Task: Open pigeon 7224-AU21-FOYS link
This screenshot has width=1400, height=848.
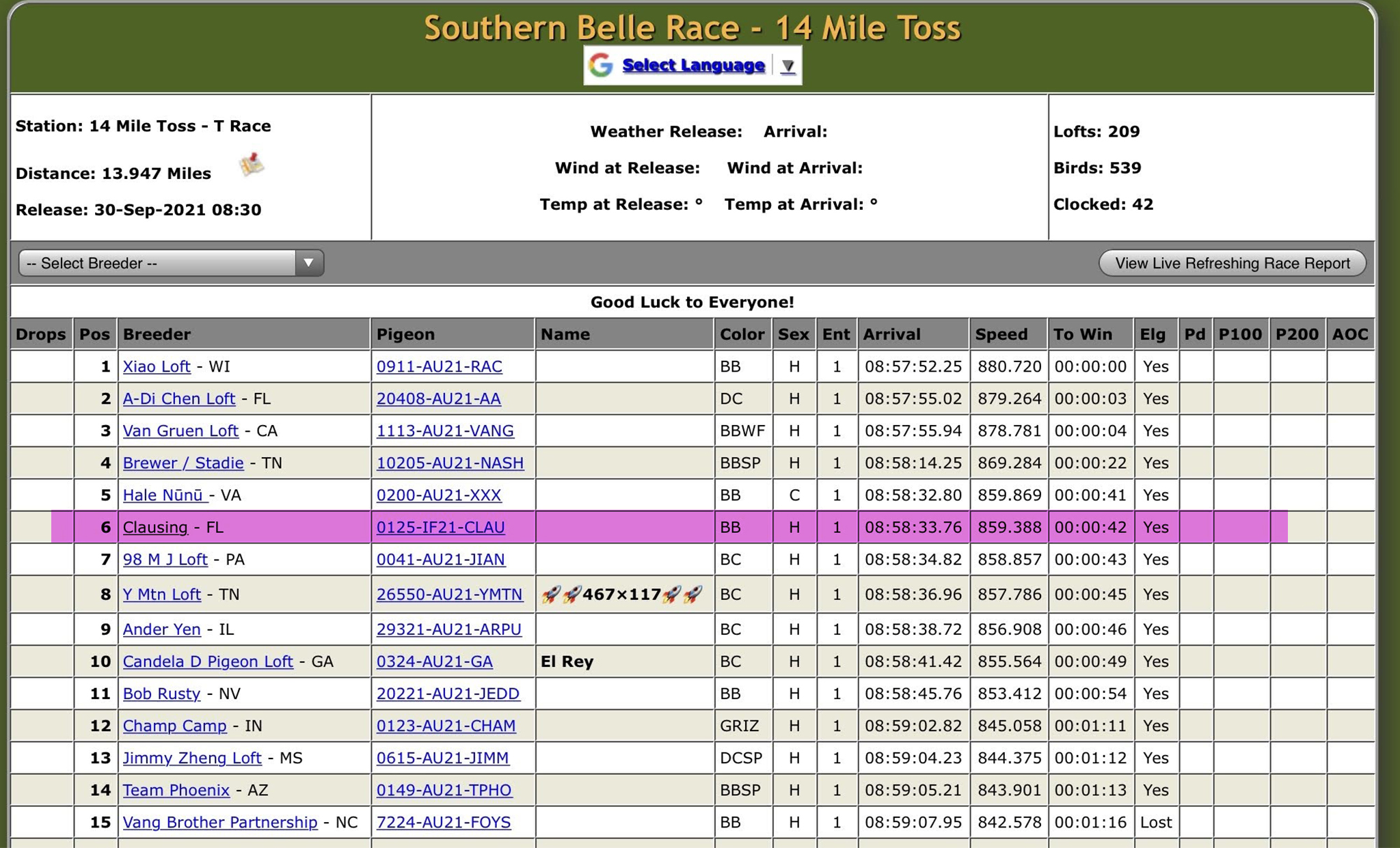Action: [x=444, y=822]
